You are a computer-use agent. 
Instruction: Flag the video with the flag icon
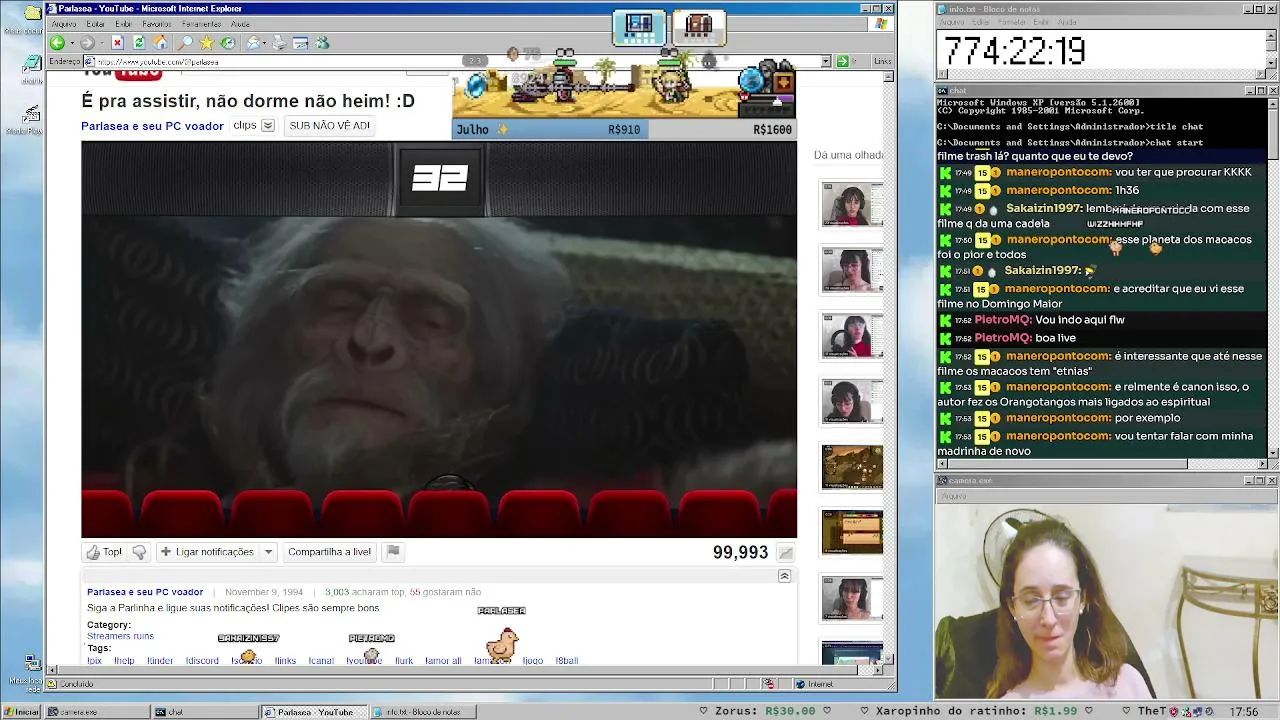point(393,551)
